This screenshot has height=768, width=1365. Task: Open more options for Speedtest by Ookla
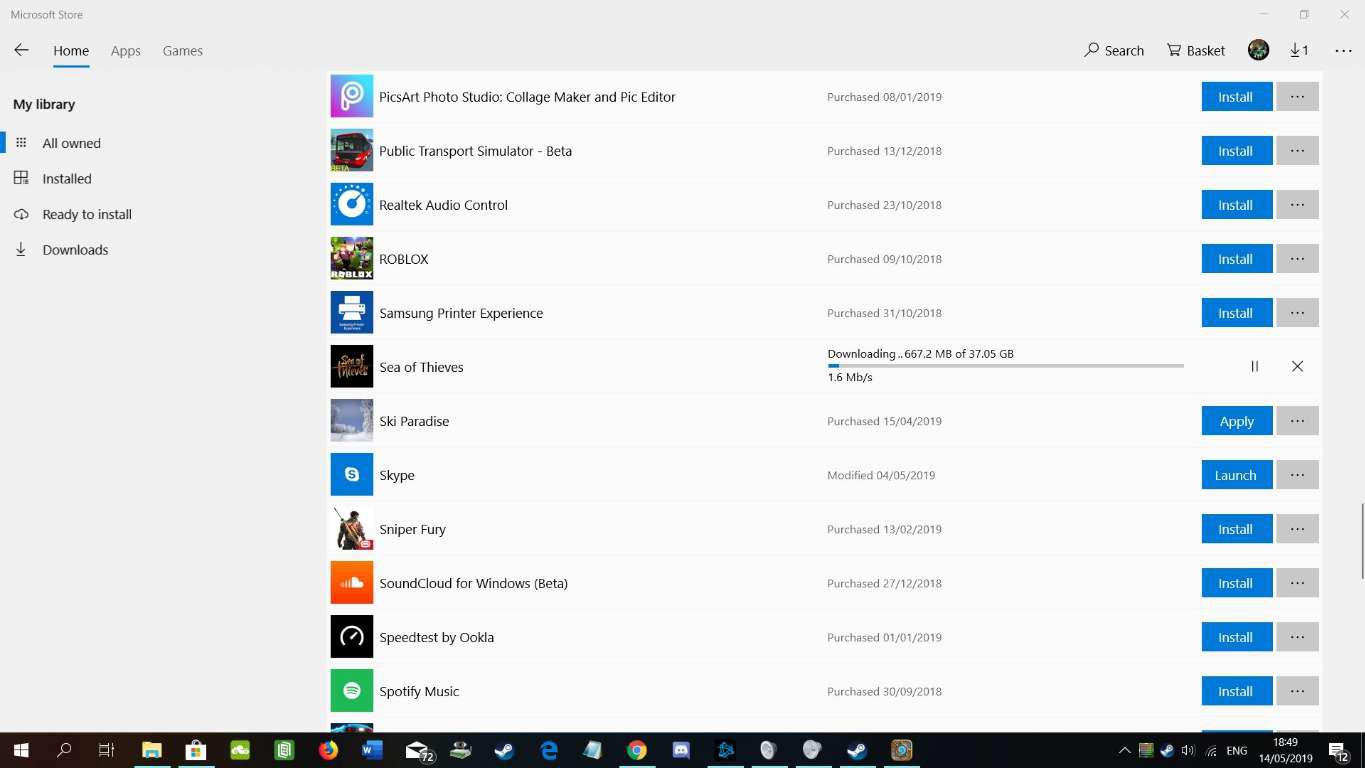(x=1297, y=636)
